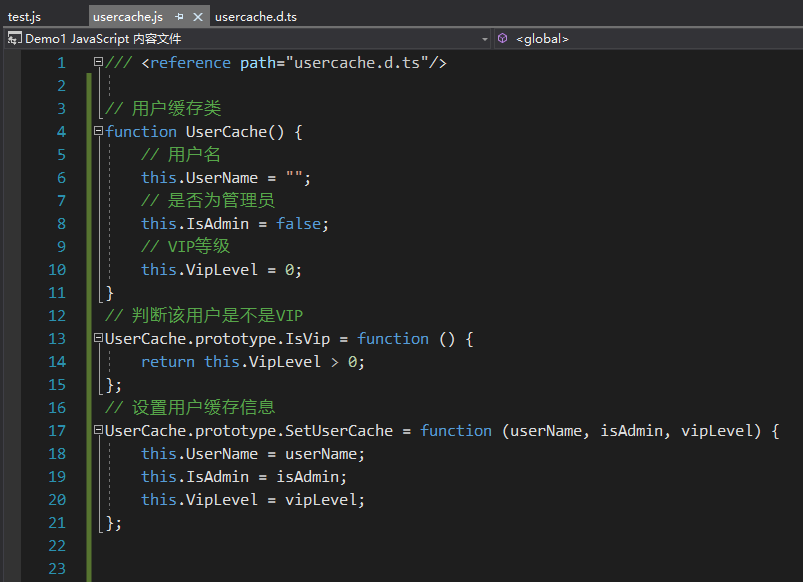This screenshot has width=803, height=582.
Task: Toggle pin on usercache.js tab
Action: pos(179,17)
